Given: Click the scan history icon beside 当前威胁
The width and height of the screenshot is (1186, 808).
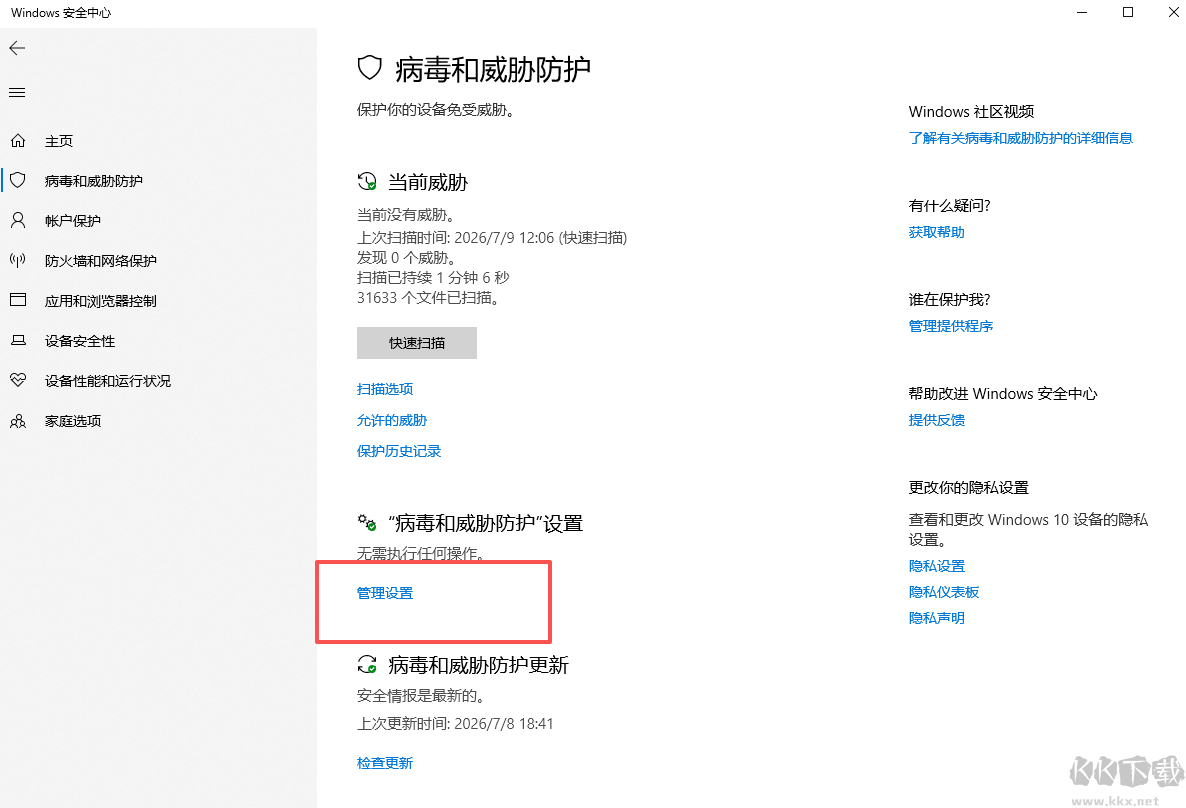Looking at the screenshot, I should [x=367, y=182].
